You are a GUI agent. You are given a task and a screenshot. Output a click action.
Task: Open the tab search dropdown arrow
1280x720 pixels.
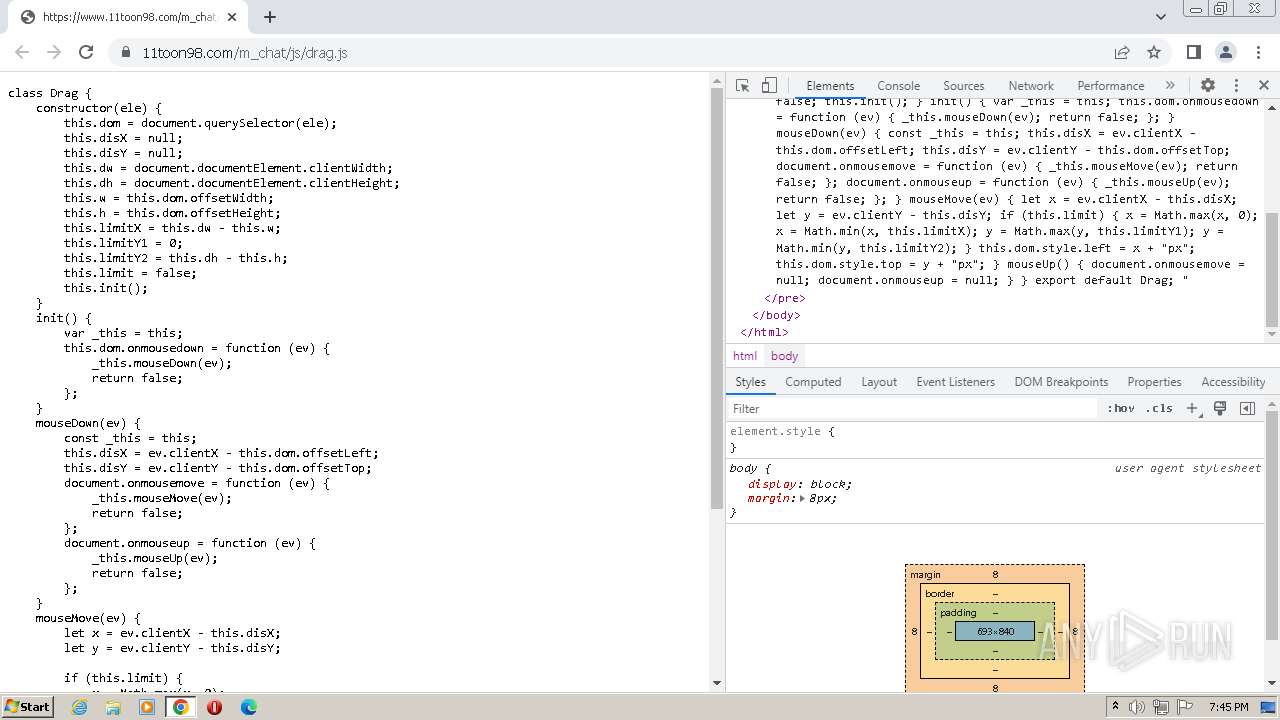tap(1160, 17)
